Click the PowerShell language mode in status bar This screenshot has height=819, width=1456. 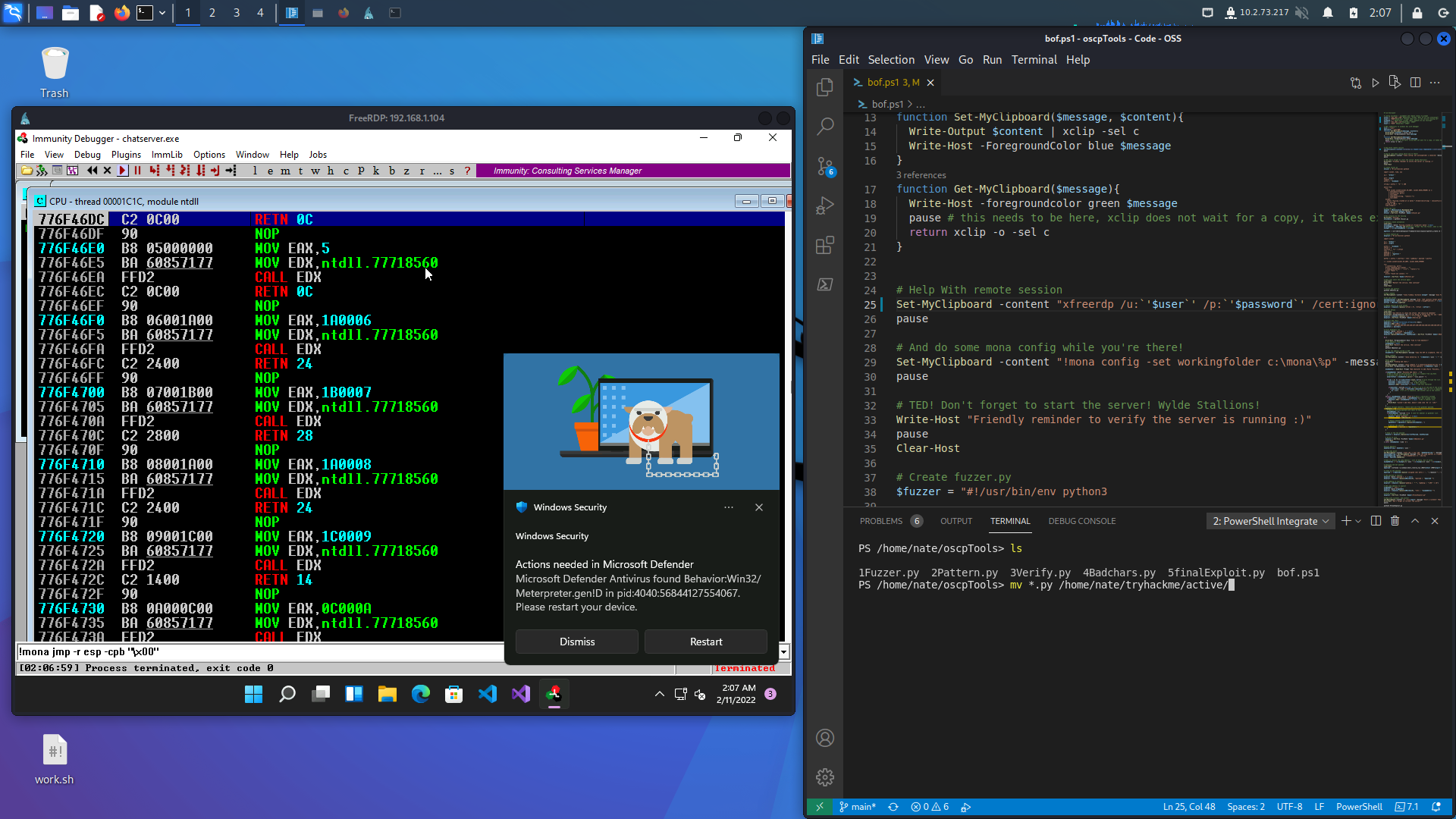click(x=1359, y=807)
